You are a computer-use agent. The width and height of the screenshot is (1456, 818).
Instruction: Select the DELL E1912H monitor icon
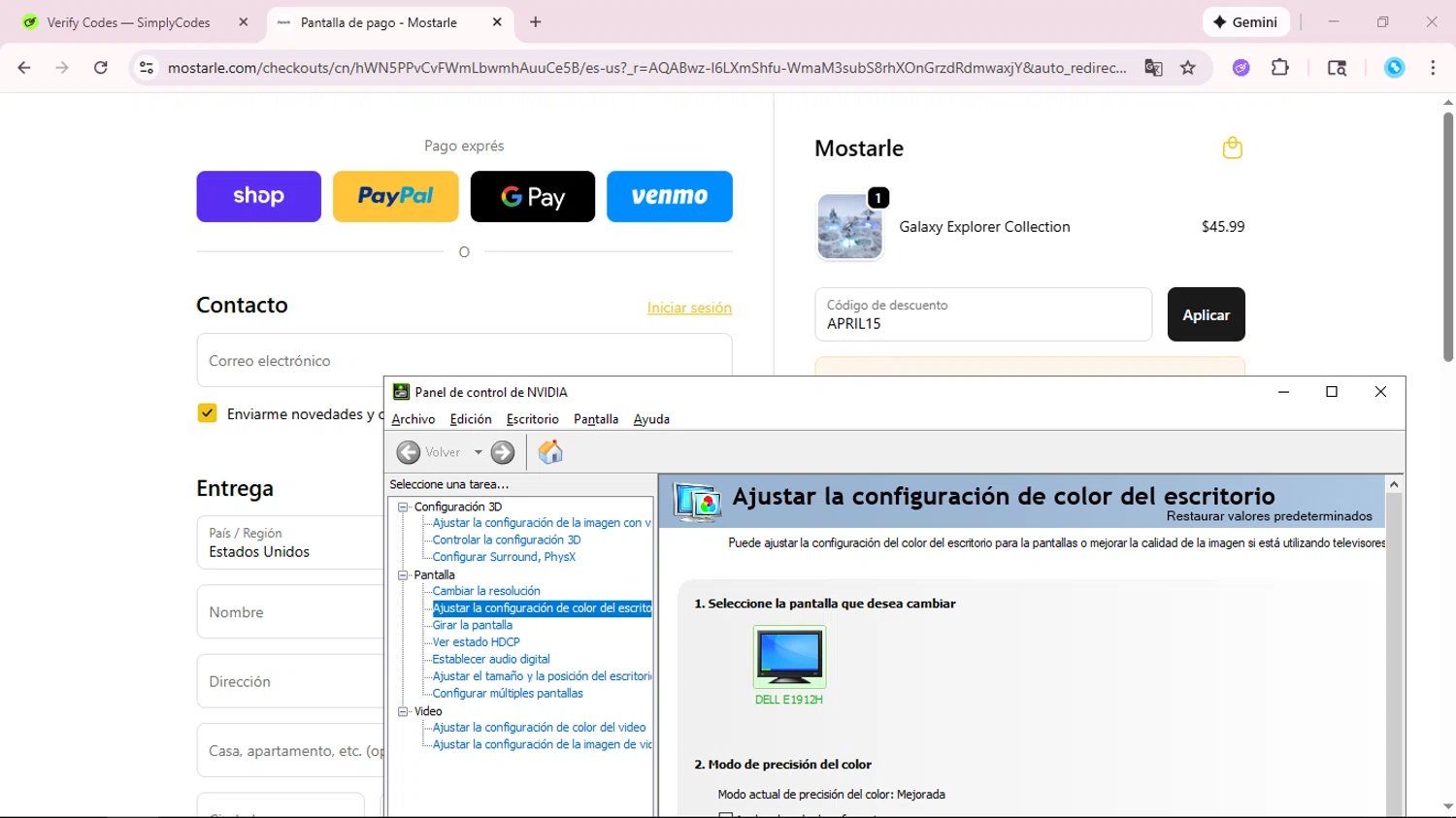coord(790,657)
